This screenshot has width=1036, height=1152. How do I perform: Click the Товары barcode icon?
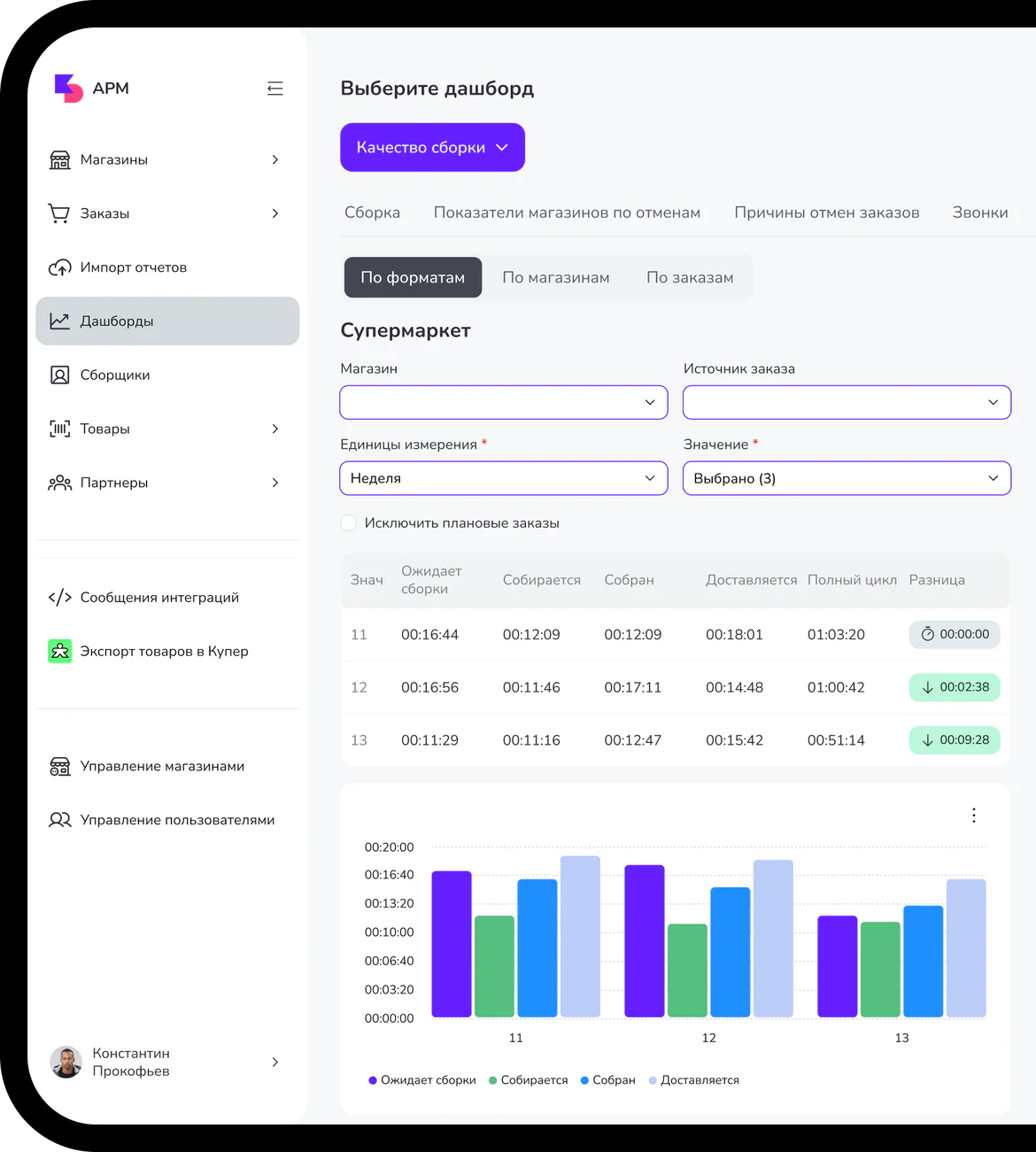coord(59,429)
